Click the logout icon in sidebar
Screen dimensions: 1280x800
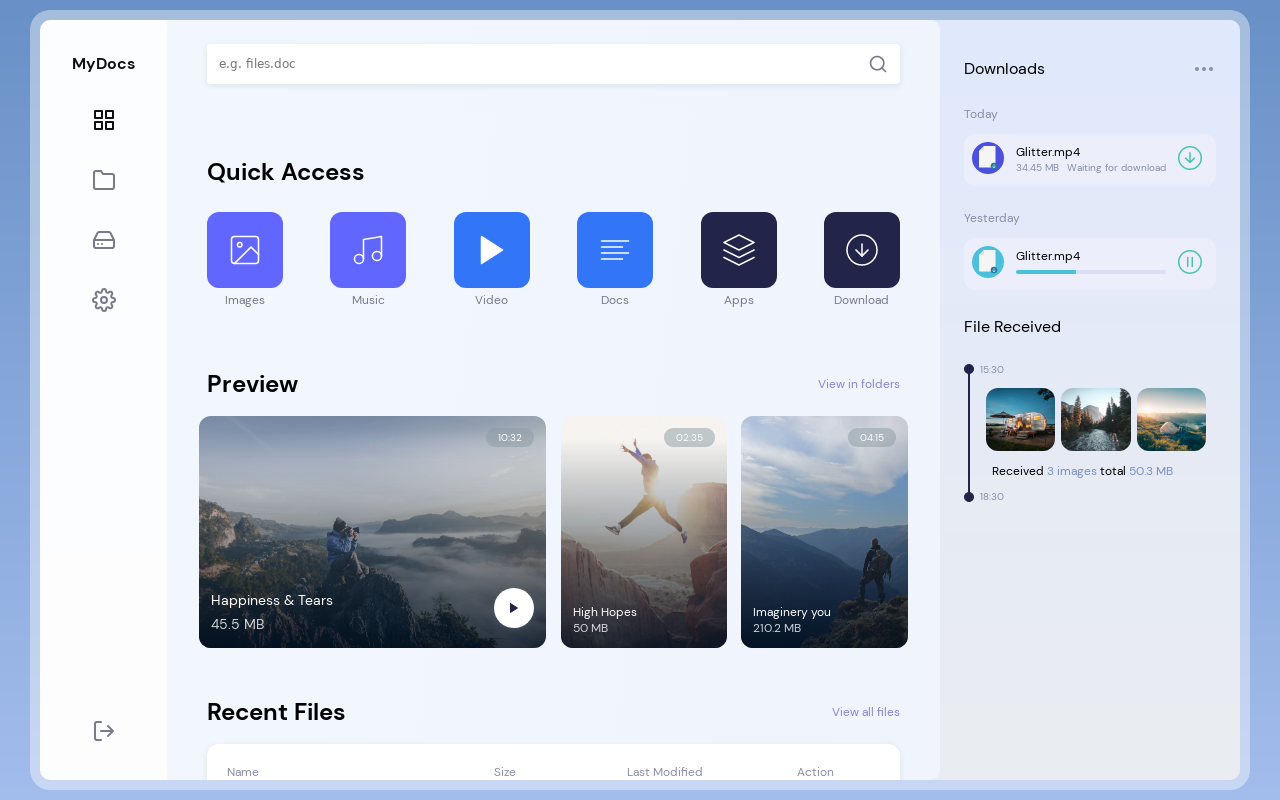tap(104, 731)
